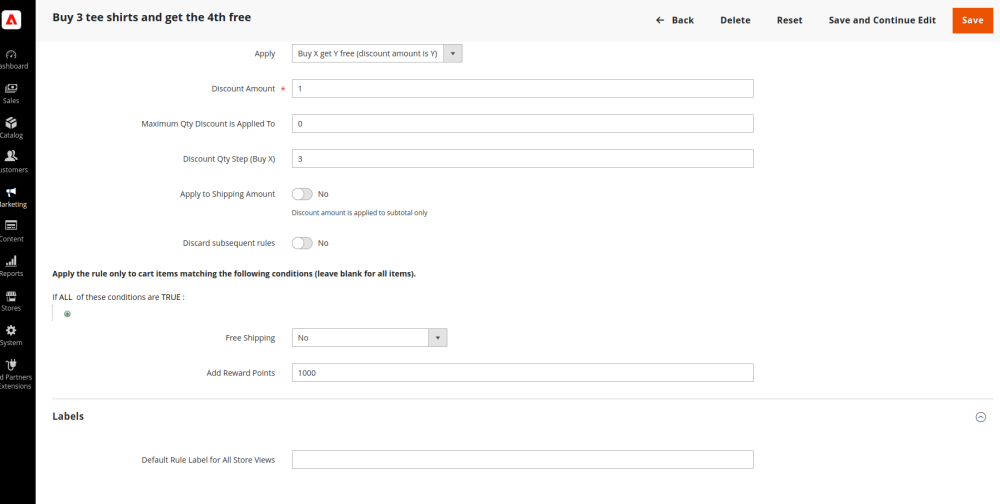Image resolution: width=1000 pixels, height=504 pixels.
Task: Open the Apply action dropdown
Action: (377, 54)
